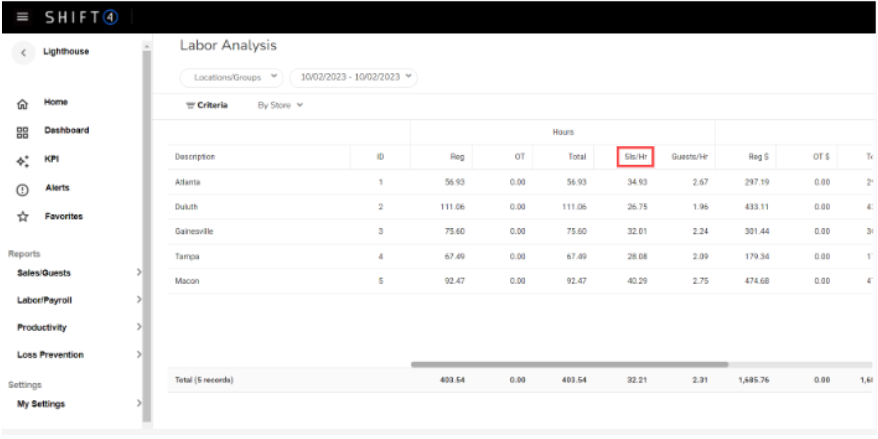This screenshot has width=878, height=439.
Task: Click the Criteria filter icon
Action: click(x=190, y=105)
